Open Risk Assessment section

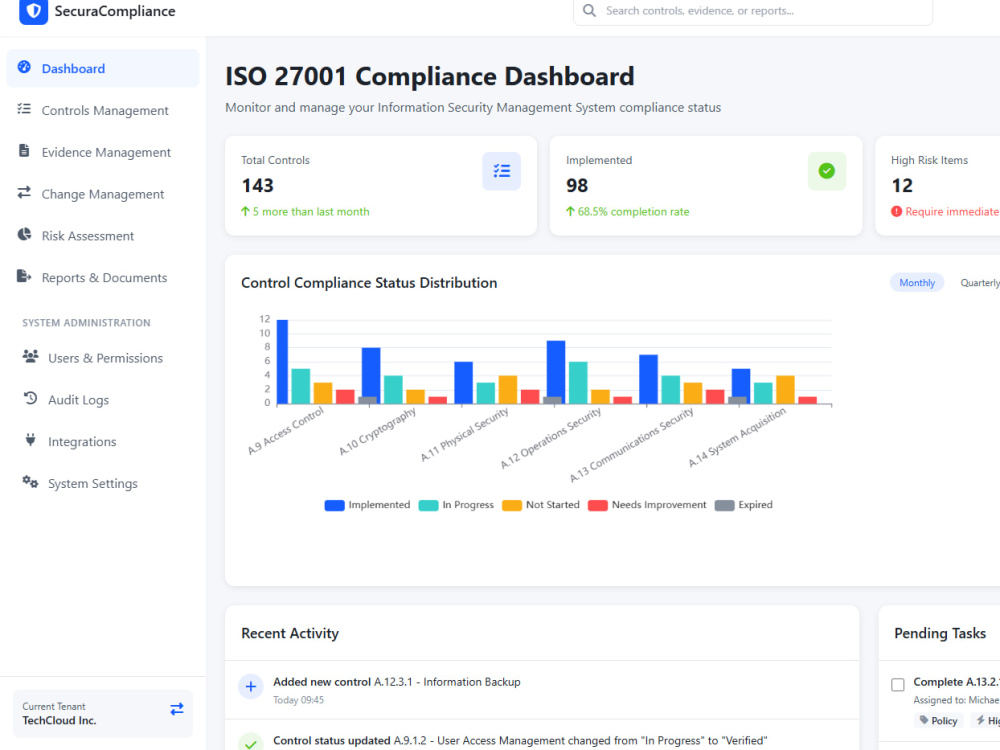point(103,236)
